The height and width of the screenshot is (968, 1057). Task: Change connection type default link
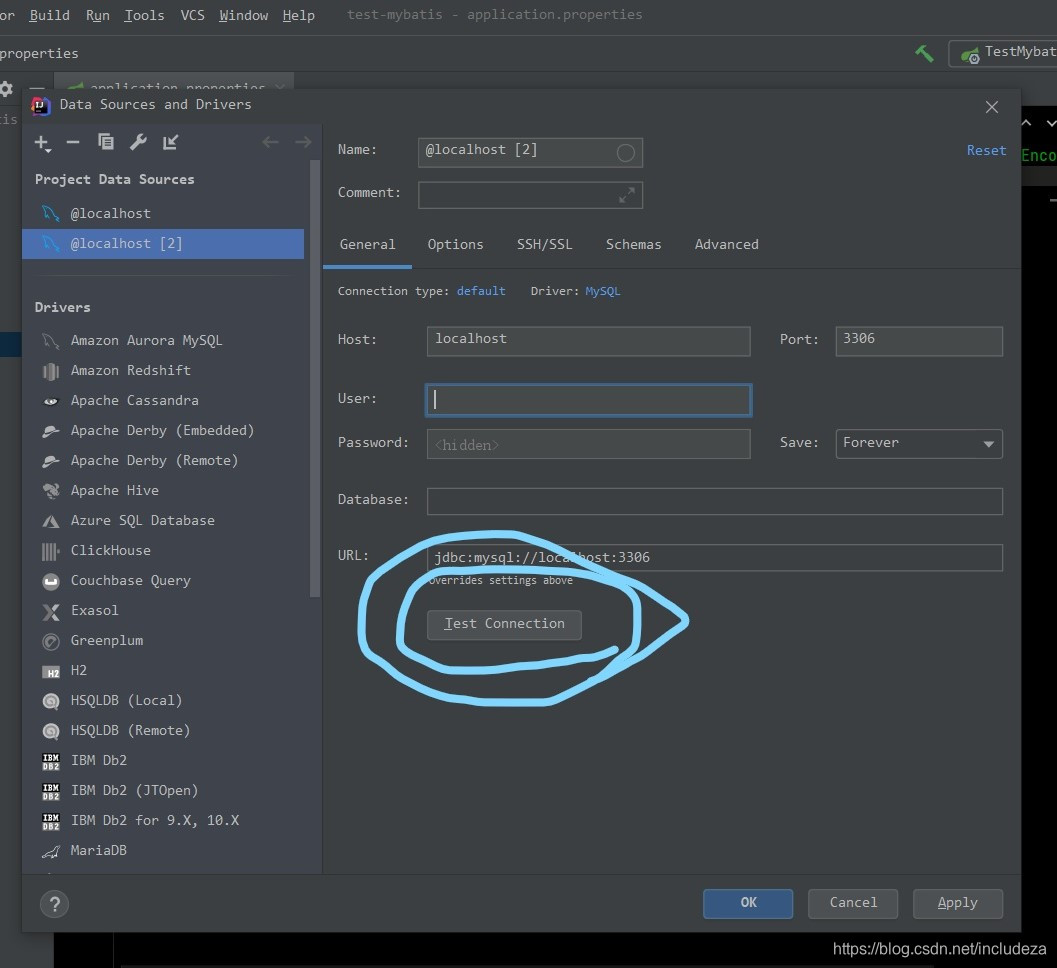tap(481, 291)
